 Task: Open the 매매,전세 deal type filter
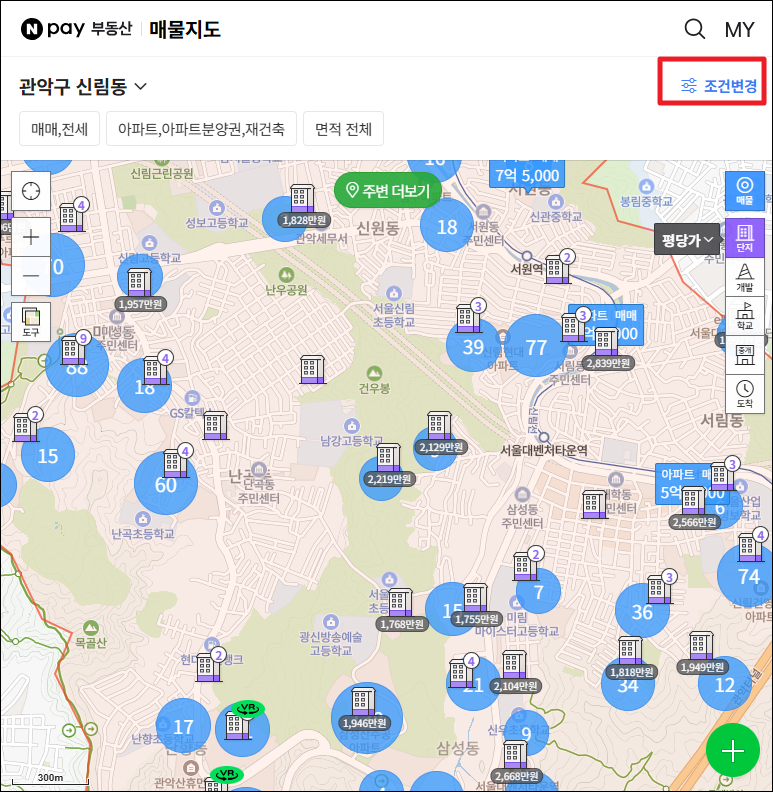pos(60,129)
